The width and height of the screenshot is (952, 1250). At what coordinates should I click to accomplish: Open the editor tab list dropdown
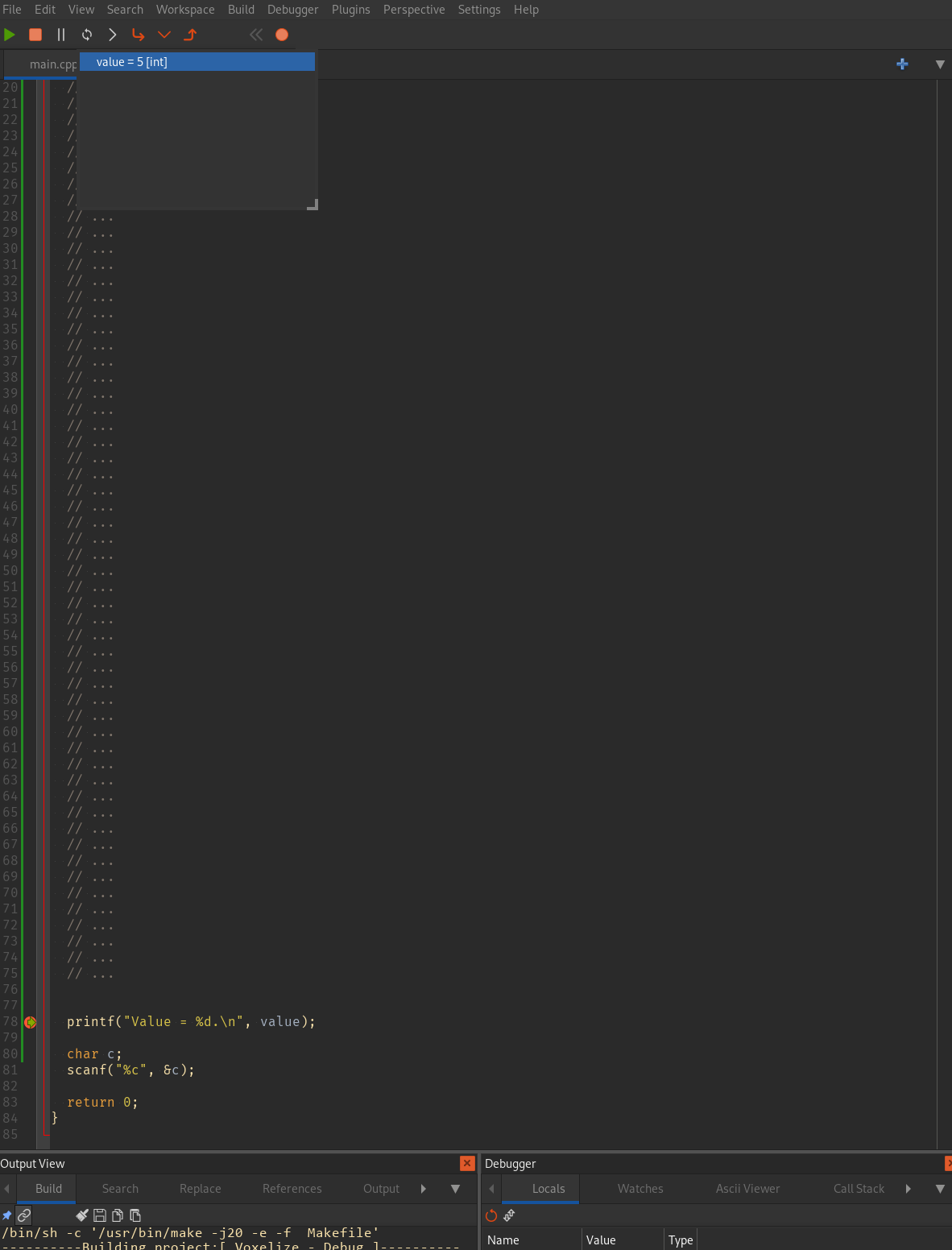(940, 64)
